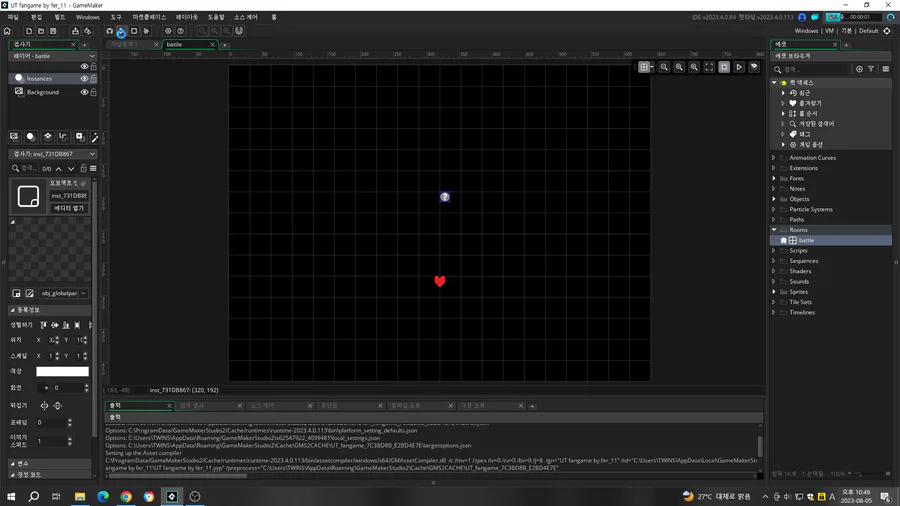Expand the Sounds folder
The image size is (900, 506).
[x=774, y=282]
